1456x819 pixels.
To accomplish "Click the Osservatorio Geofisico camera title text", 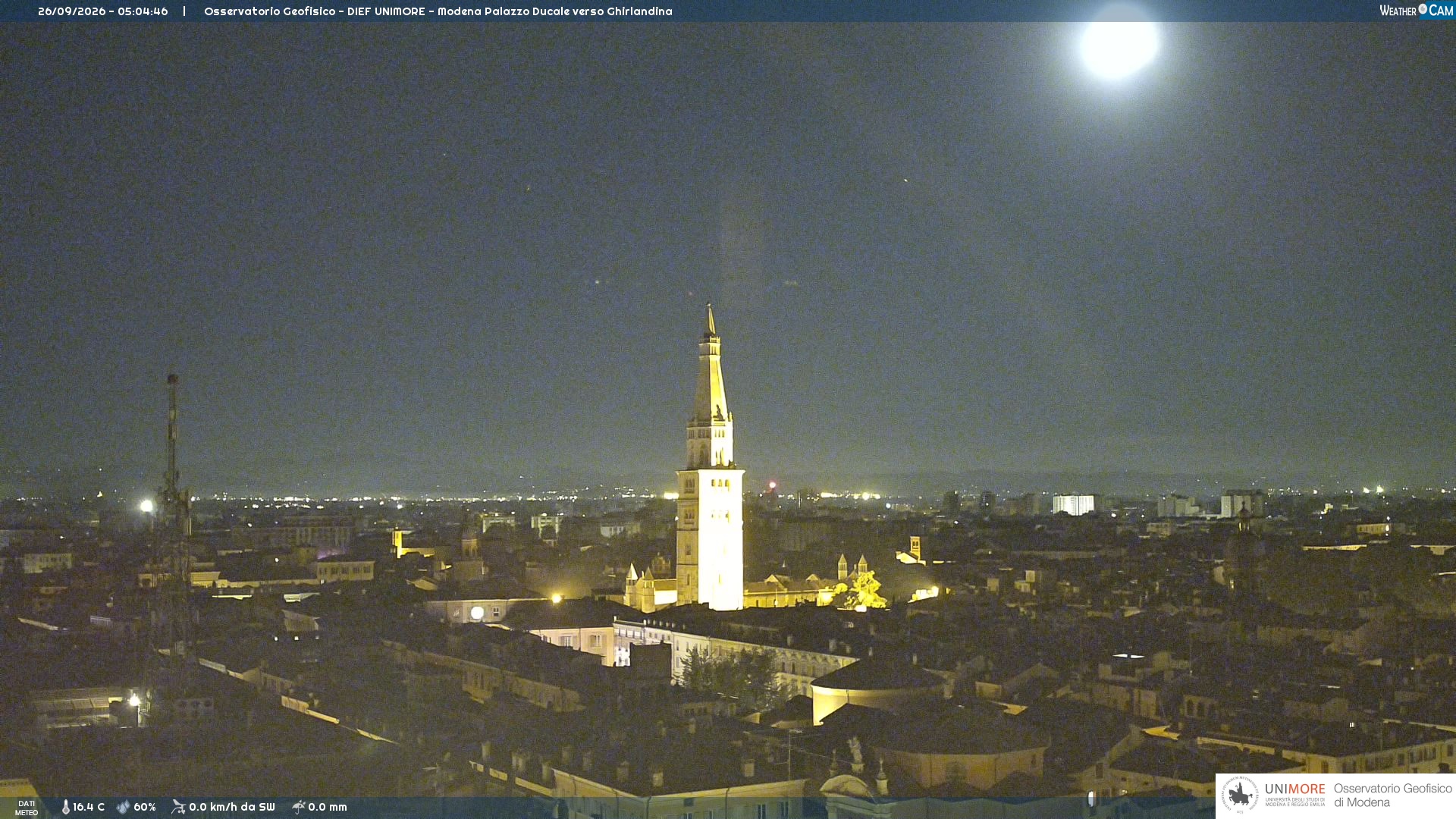I will pos(438,11).
